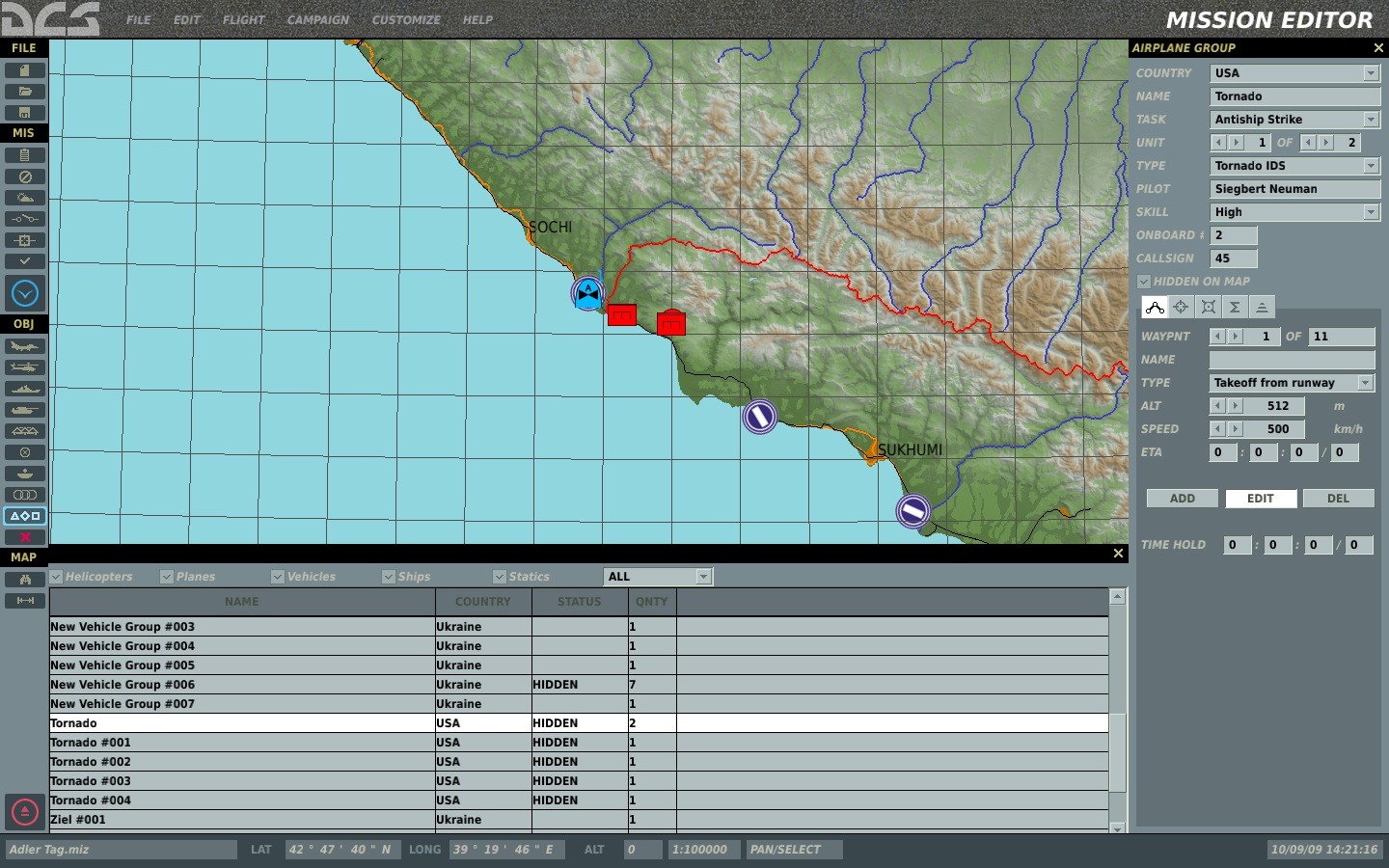Click the ADD waypoint button
The image size is (1389, 868).
1183,499
